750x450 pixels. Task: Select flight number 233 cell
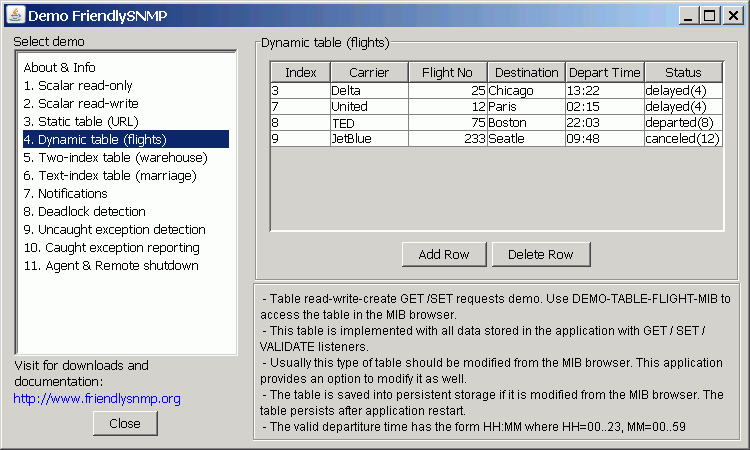(x=448, y=138)
